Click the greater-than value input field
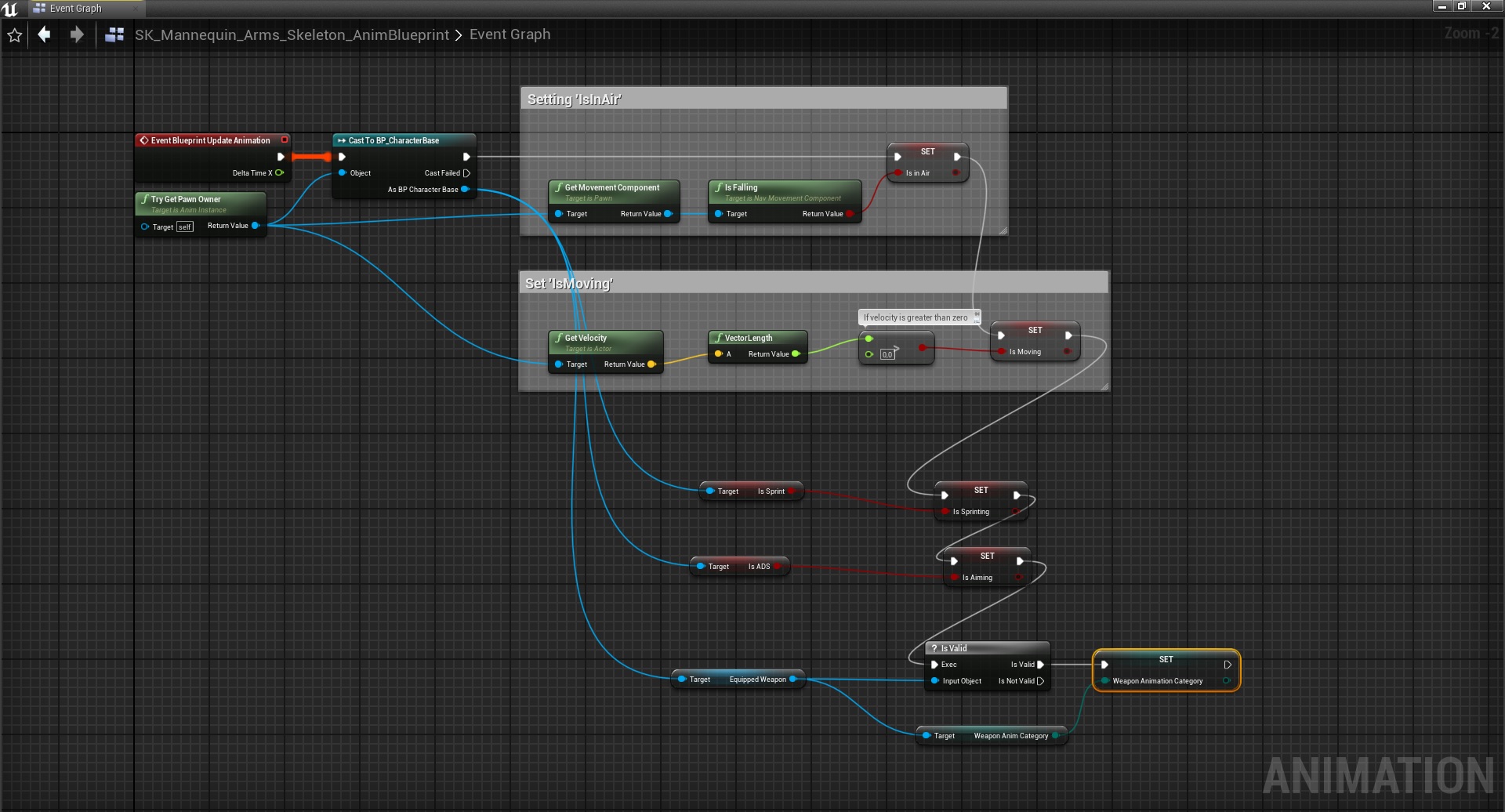The width and height of the screenshot is (1505, 812). coord(887,354)
